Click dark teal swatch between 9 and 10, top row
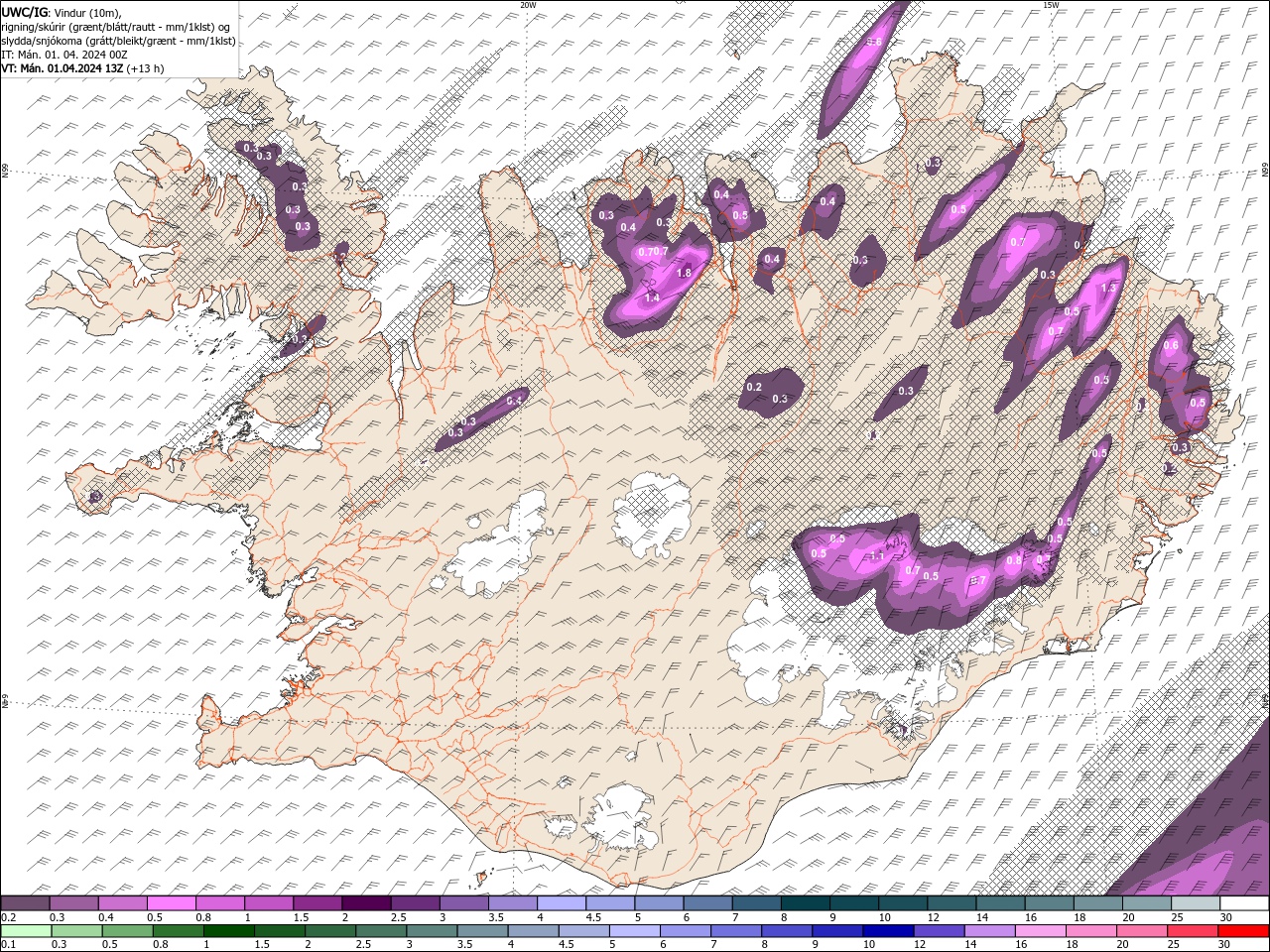 854,903
